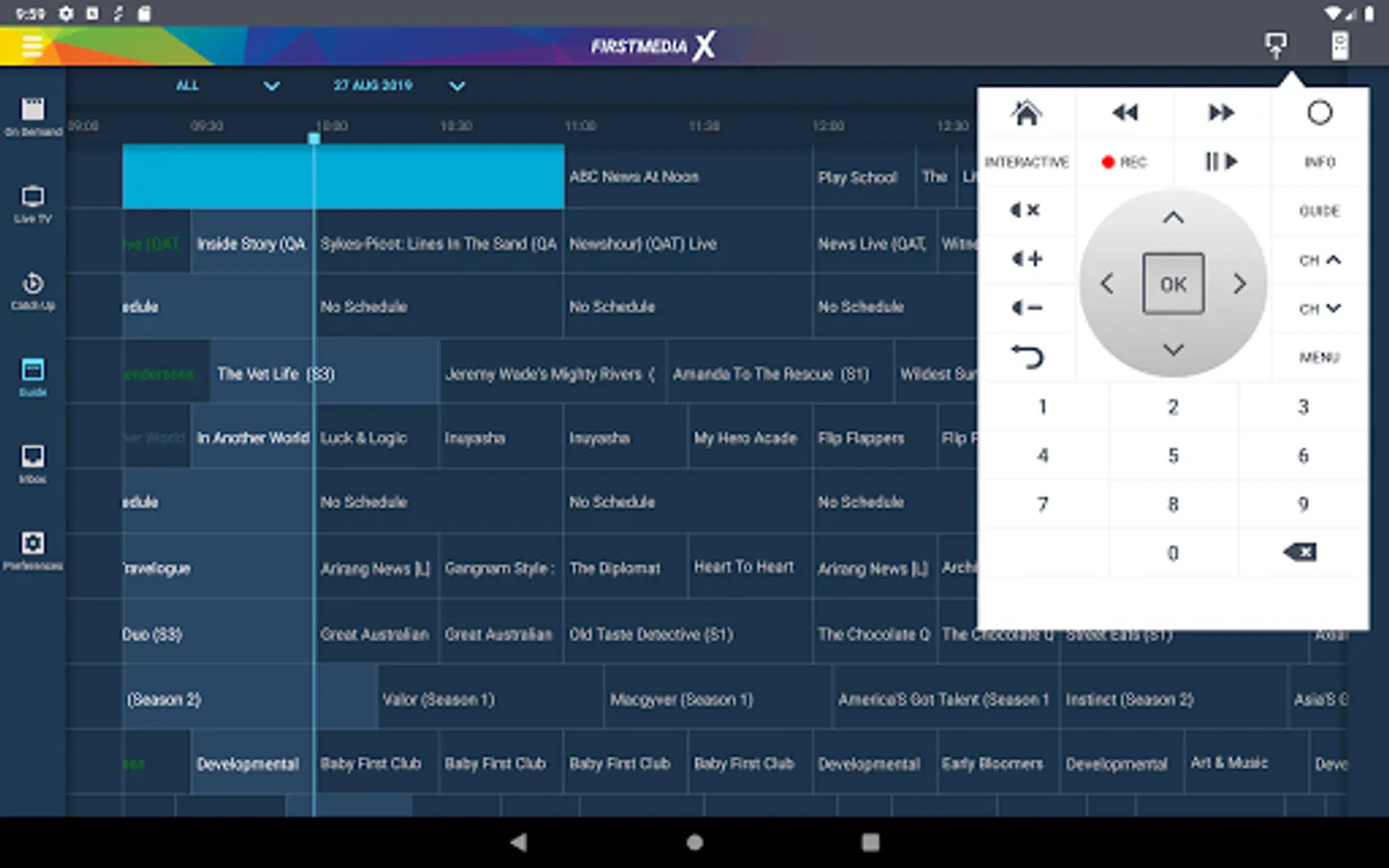Viewport: 1389px width, 868px height.
Task: Tap Android back navigation button
Action: pyautogui.click(x=519, y=842)
